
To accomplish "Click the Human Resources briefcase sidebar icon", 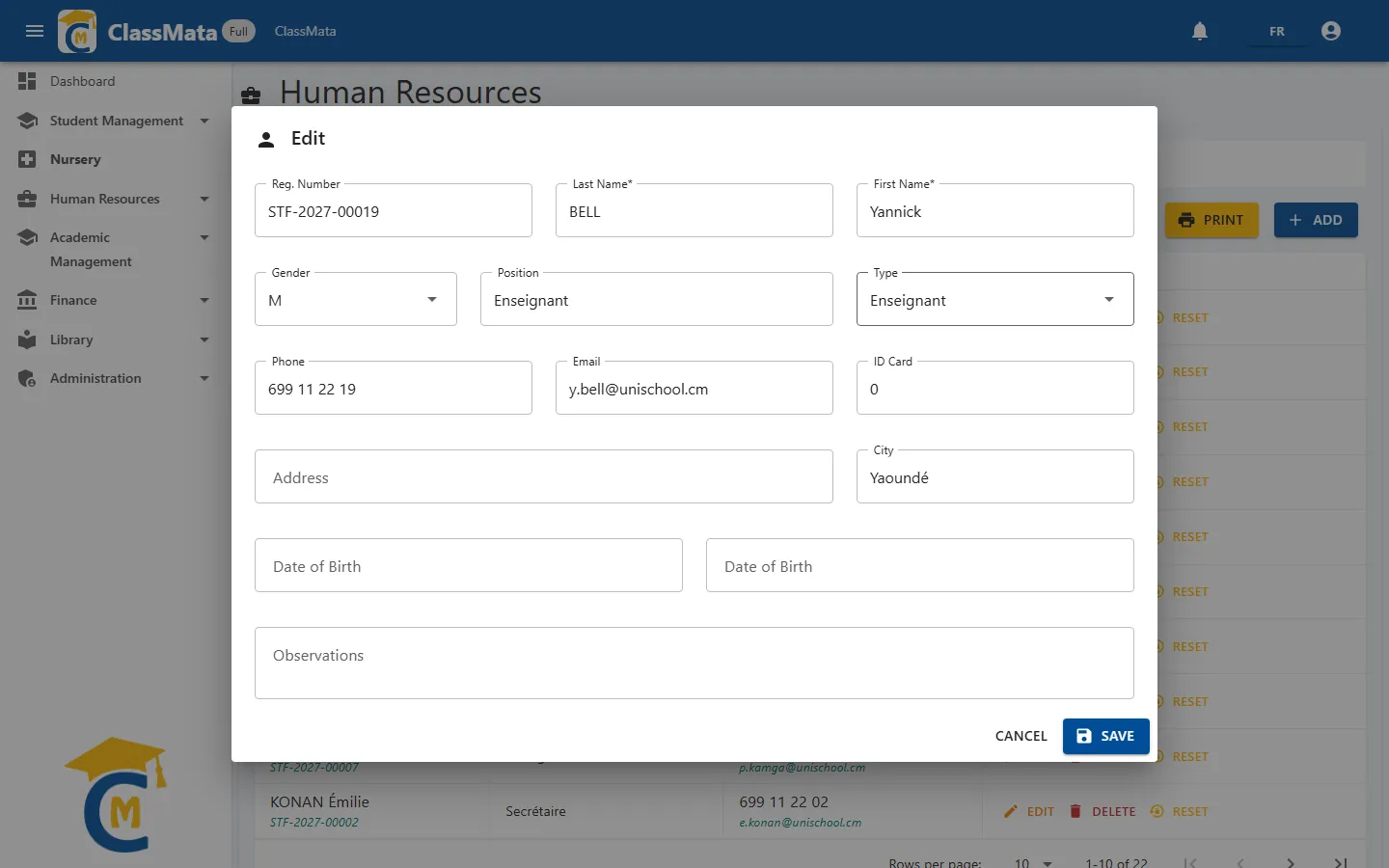I will click(27, 199).
